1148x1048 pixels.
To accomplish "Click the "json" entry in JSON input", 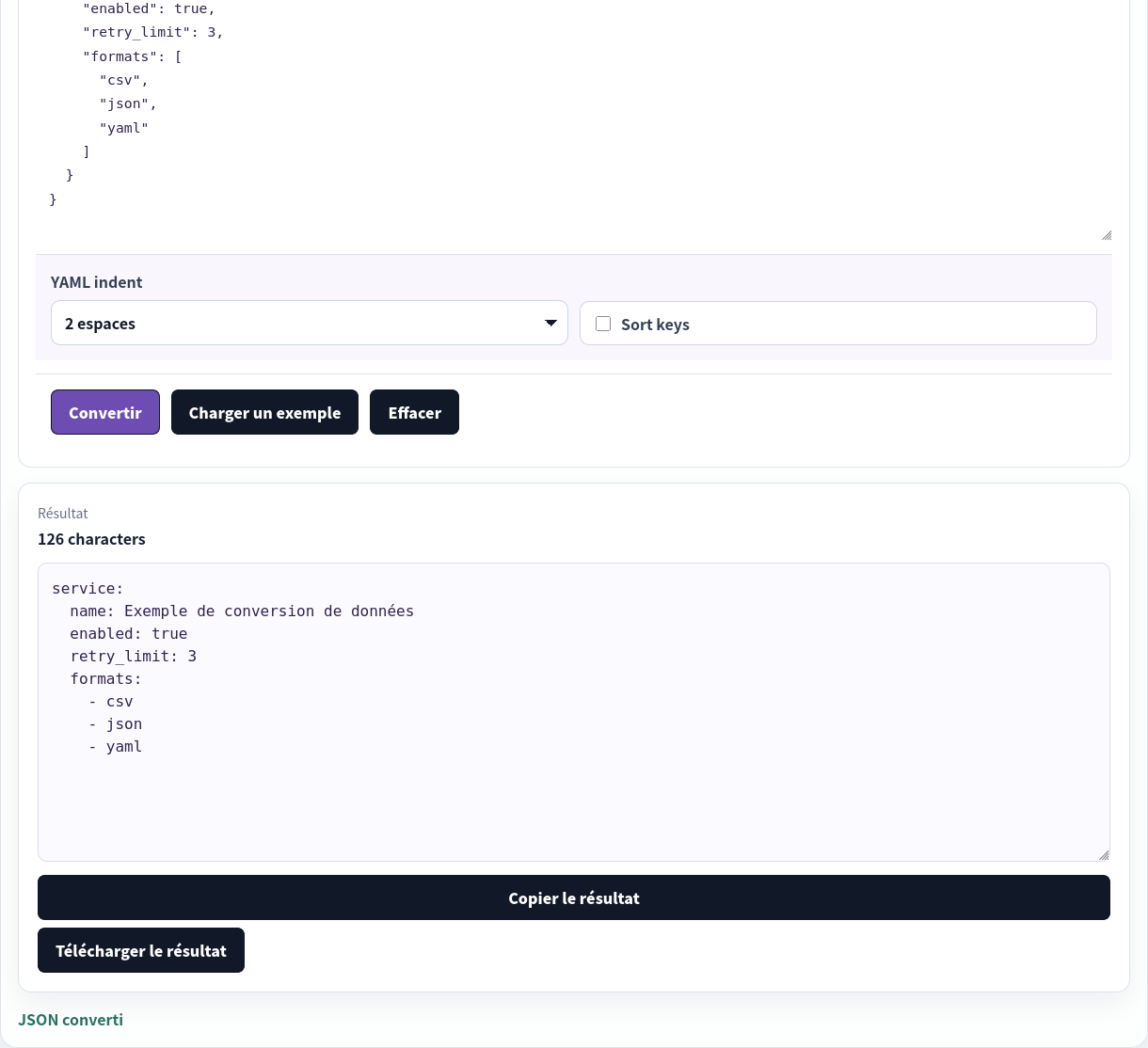I will (x=128, y=103).
